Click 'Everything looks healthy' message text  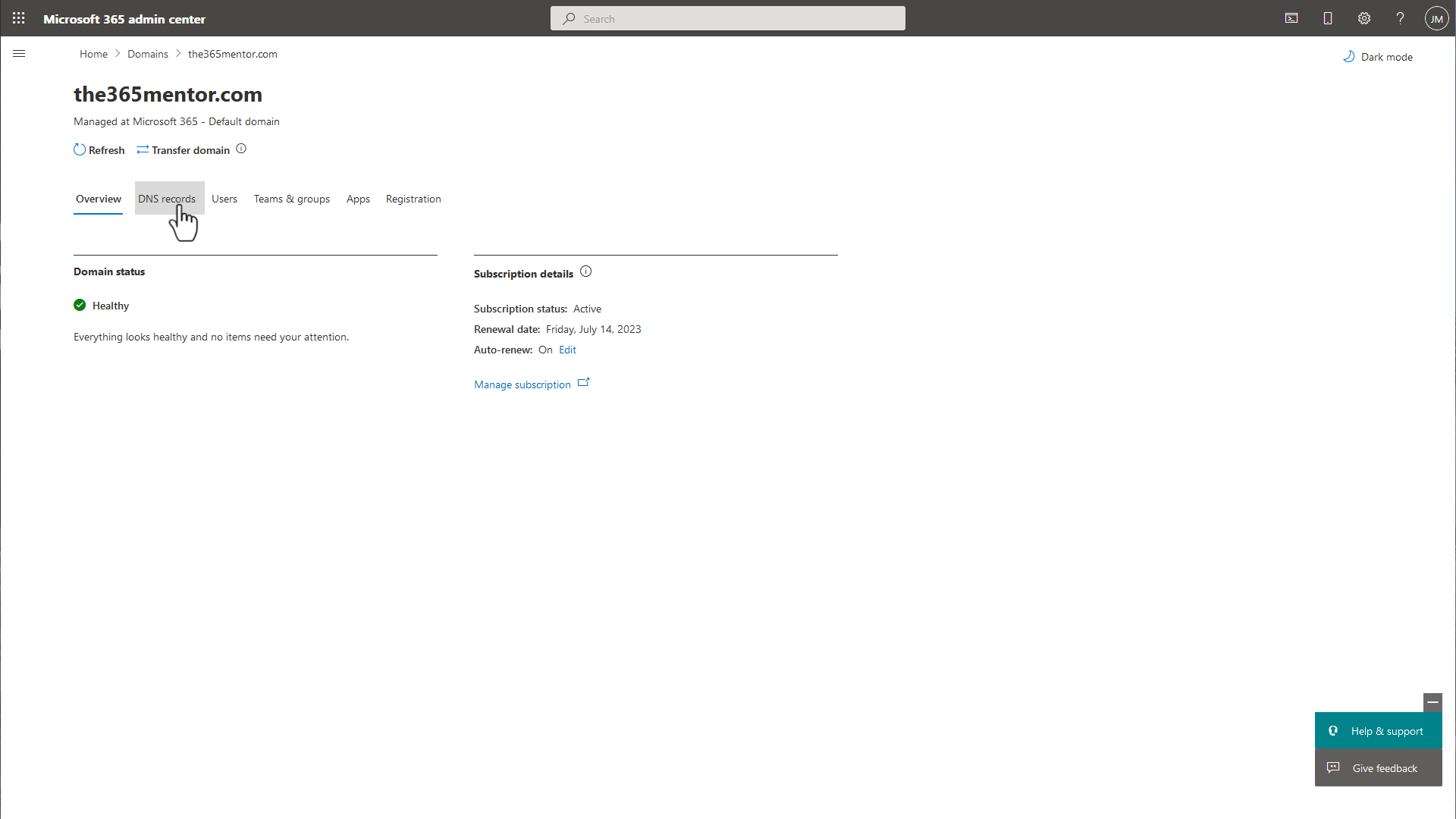pos(211,337)
